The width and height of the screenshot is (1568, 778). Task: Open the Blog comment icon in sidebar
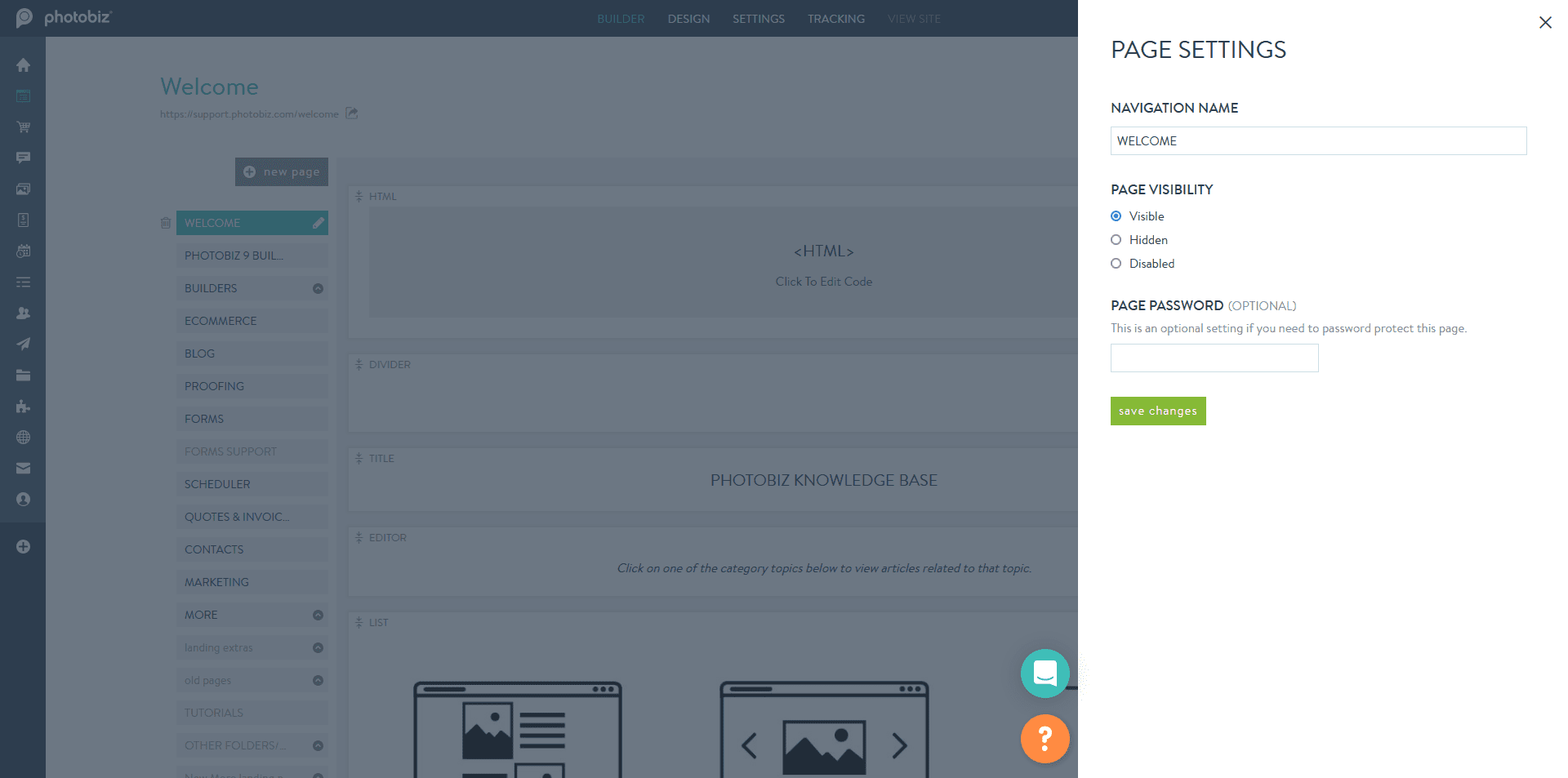[23, 158]
